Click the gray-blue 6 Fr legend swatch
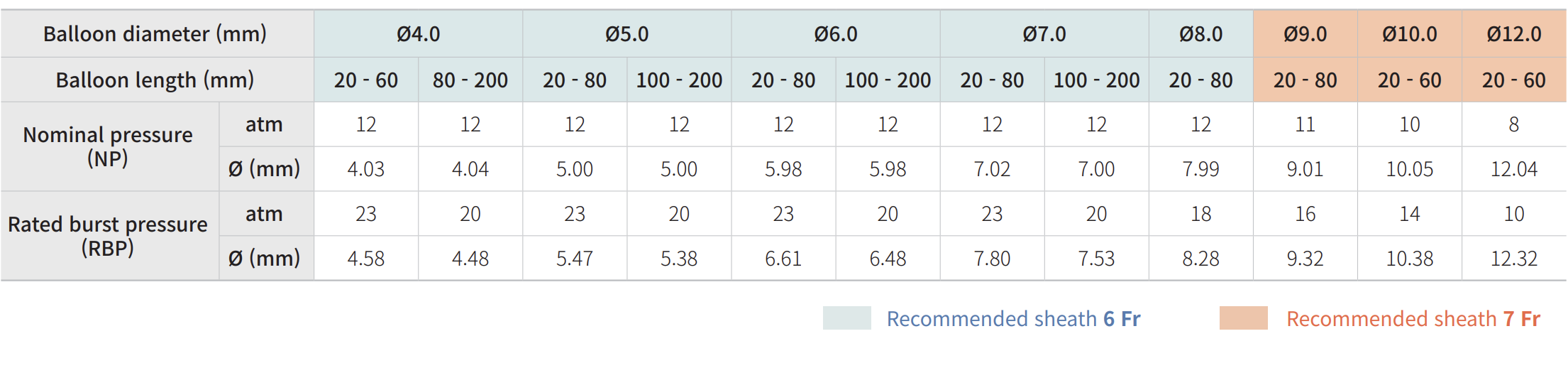 [x=846, y=318]
